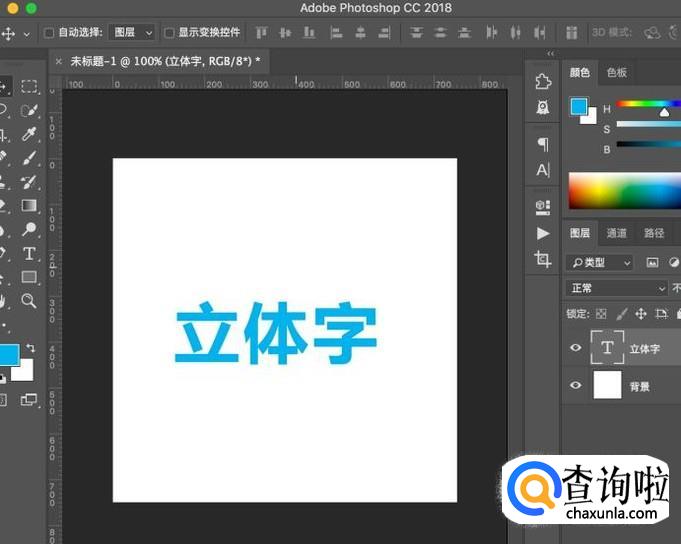Enable the 自动选择 checkbox

49,33
